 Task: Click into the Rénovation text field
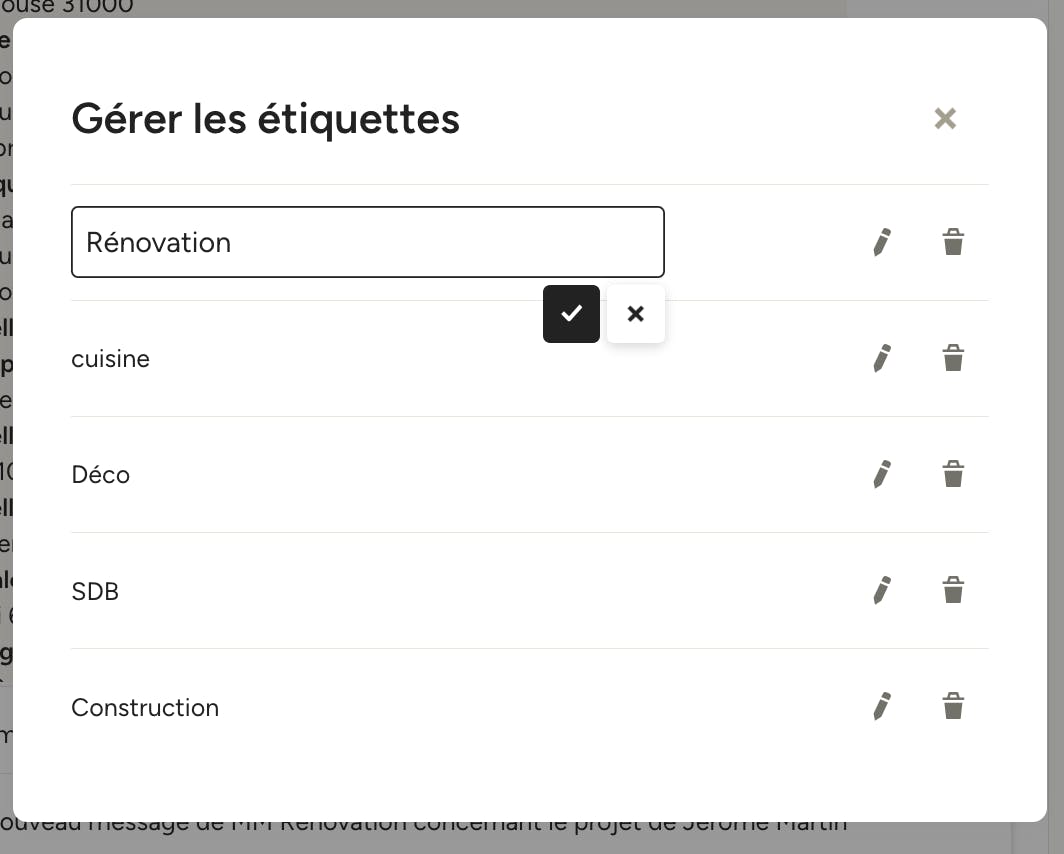pos(368,242)
